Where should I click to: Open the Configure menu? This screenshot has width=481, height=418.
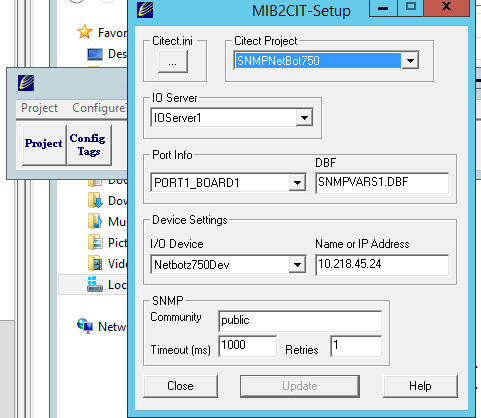[99, 108]
